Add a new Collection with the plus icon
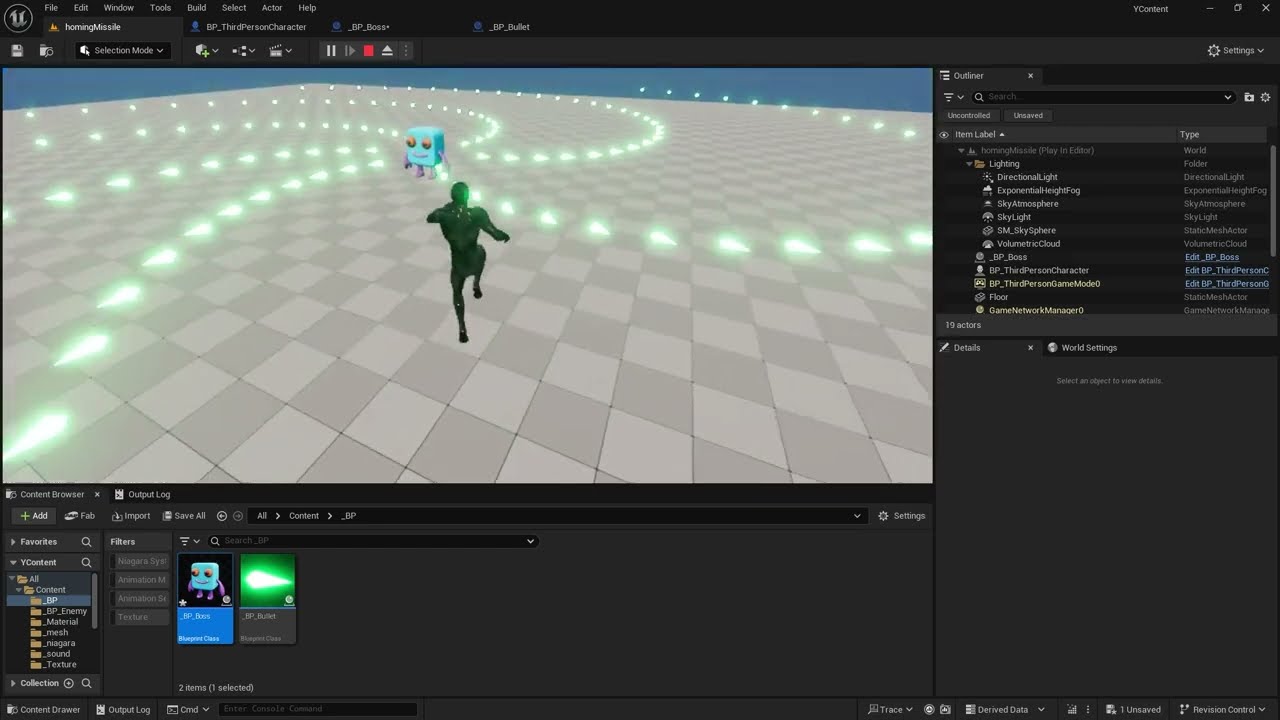Image resolution: width=1280 pixels, height=720 pixels. tap(68, 683)
